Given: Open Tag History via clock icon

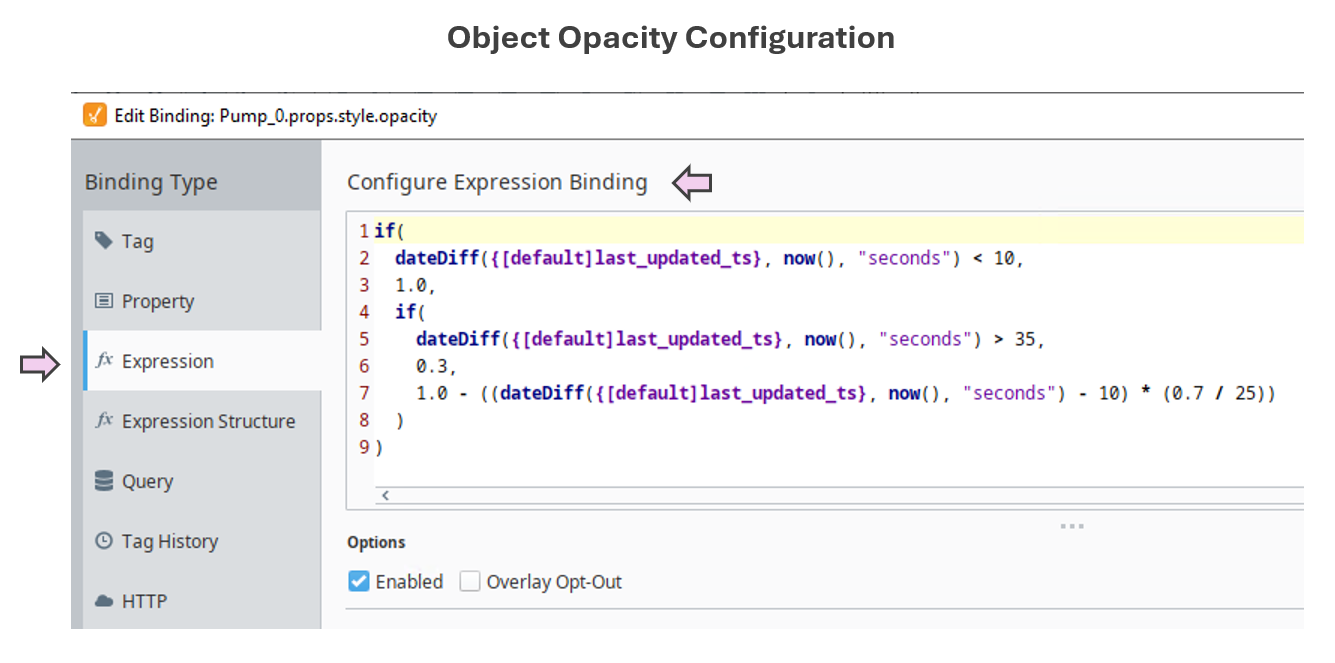Looking at the screenshot, I should pyautogui.click(x=103, y=541).
